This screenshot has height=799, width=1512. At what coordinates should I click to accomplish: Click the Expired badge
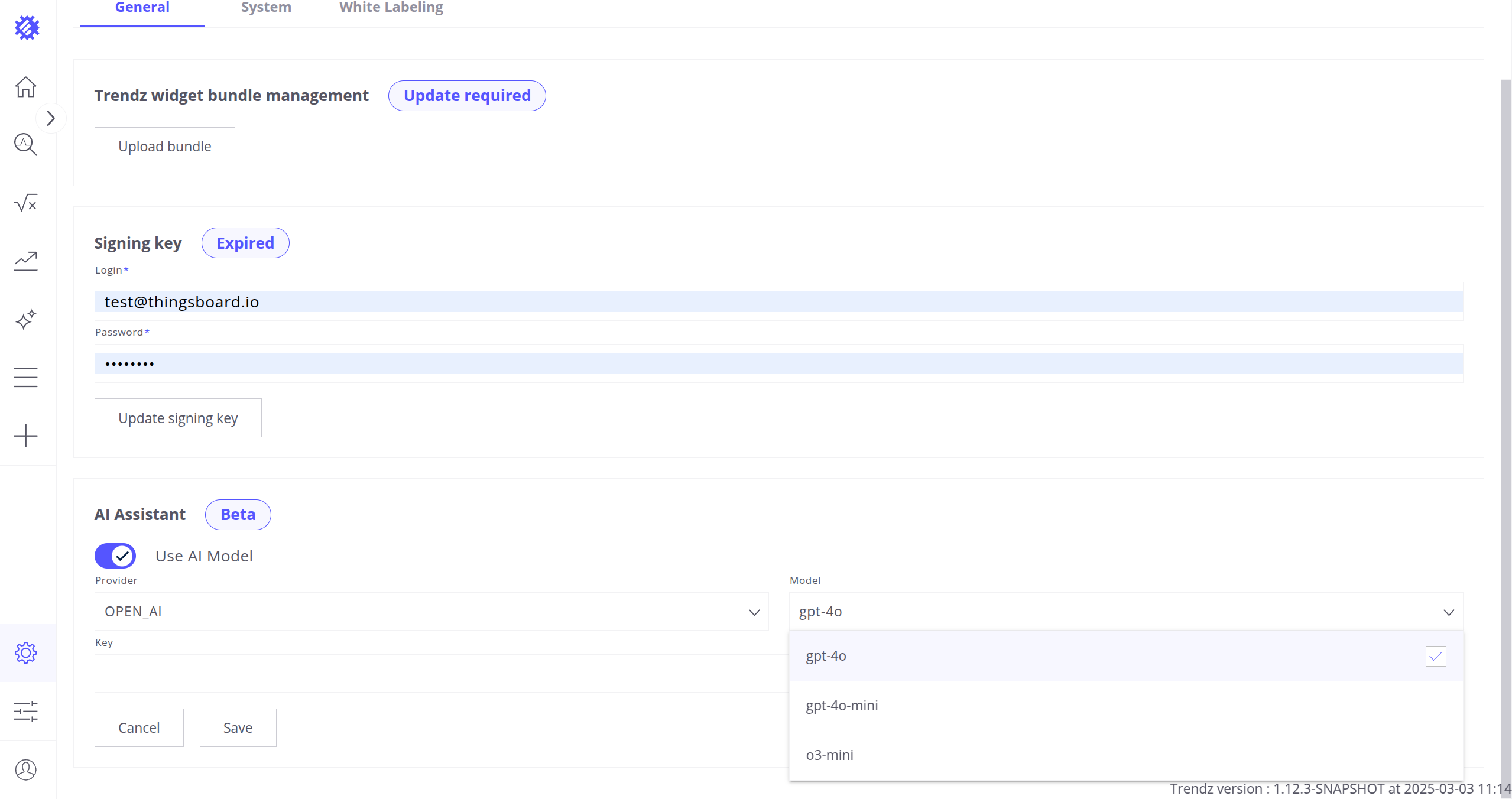click(245, 243)
